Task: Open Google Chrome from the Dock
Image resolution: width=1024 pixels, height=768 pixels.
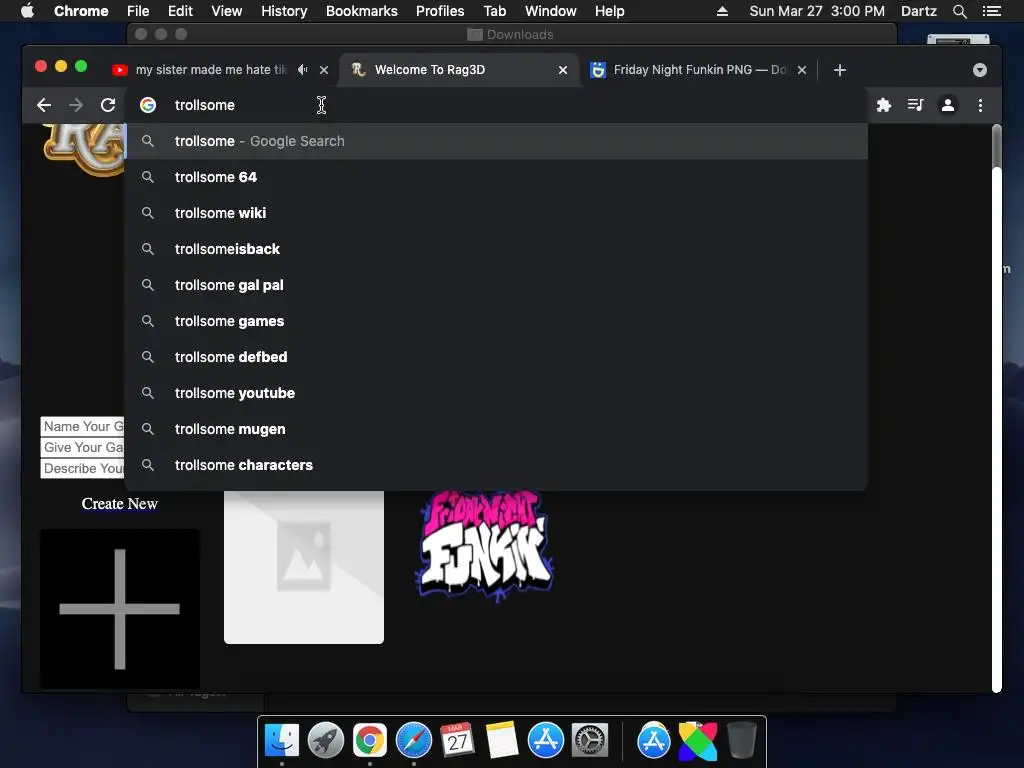Action: tap(370, 741)
